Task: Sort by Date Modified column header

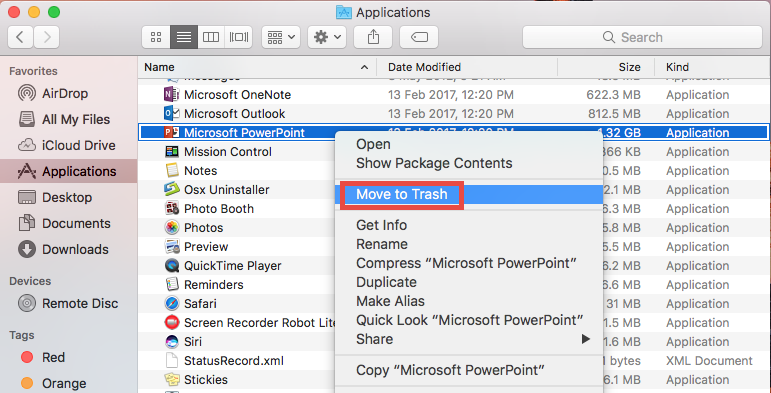Action: 424,67
